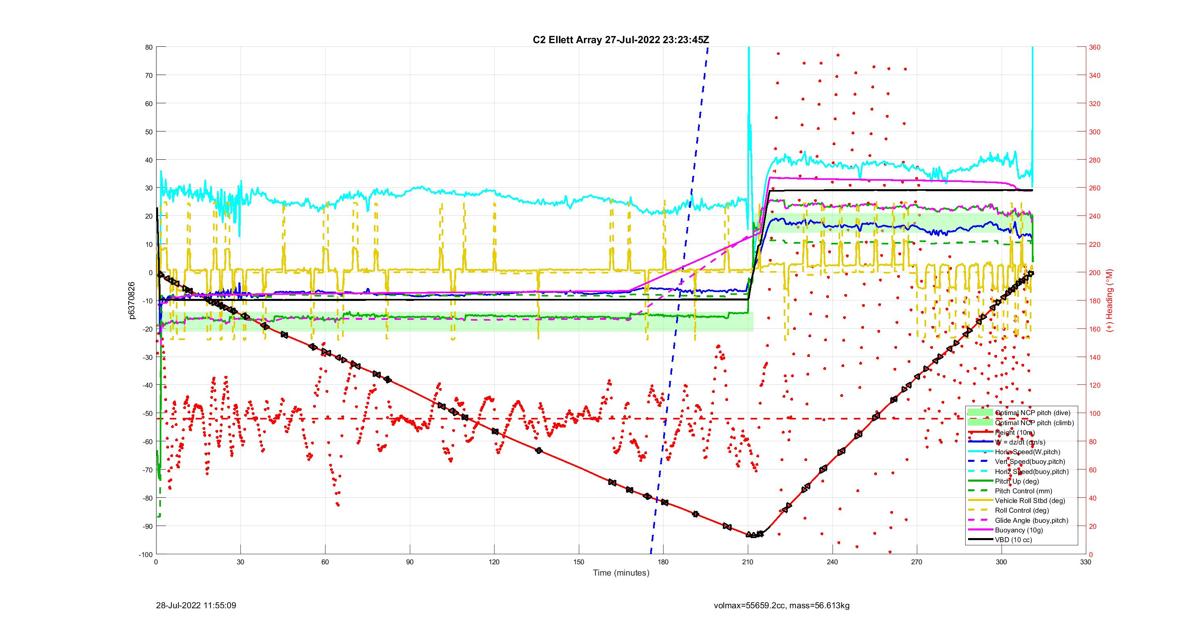This screenshot has width=1200, height=622.
Task: Click time axis tick label "120"
Action: (x=494, y=563)
